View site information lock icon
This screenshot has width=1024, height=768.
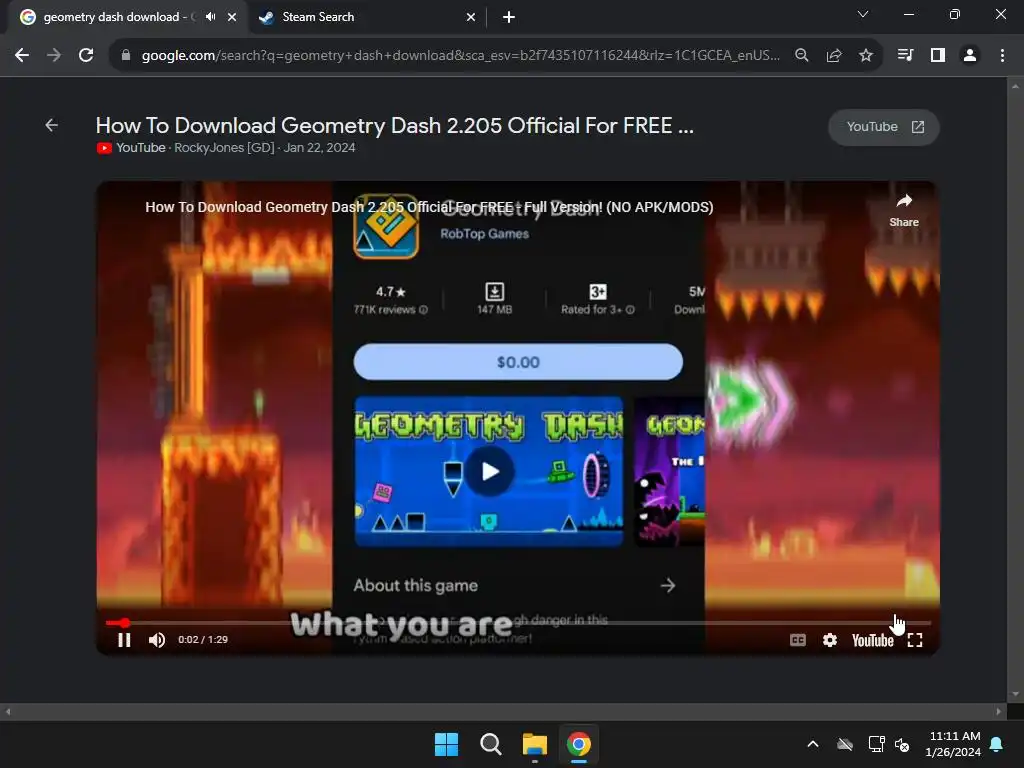127,56
